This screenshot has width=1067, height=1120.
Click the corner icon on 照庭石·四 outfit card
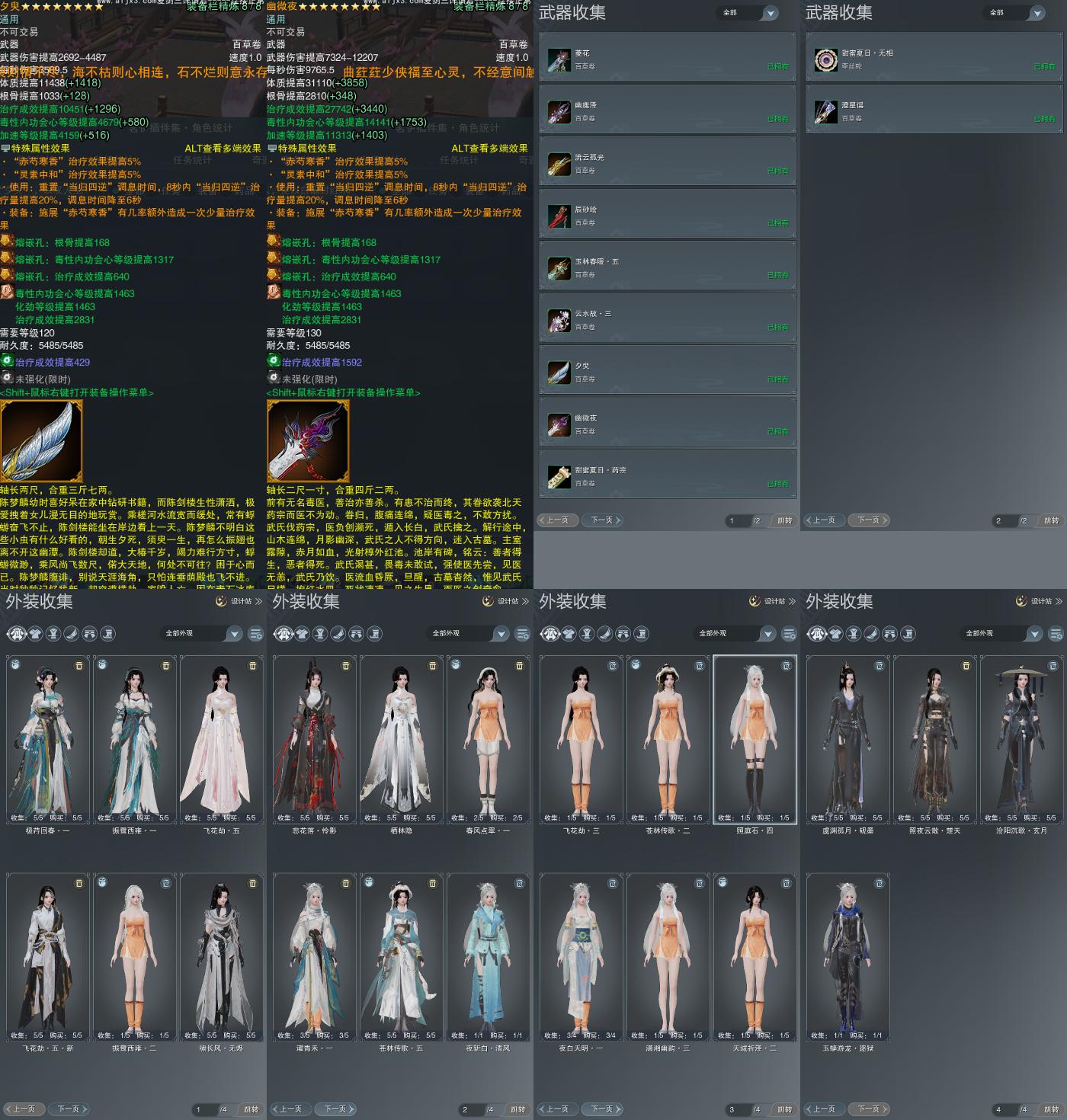[x=787, y=666]
